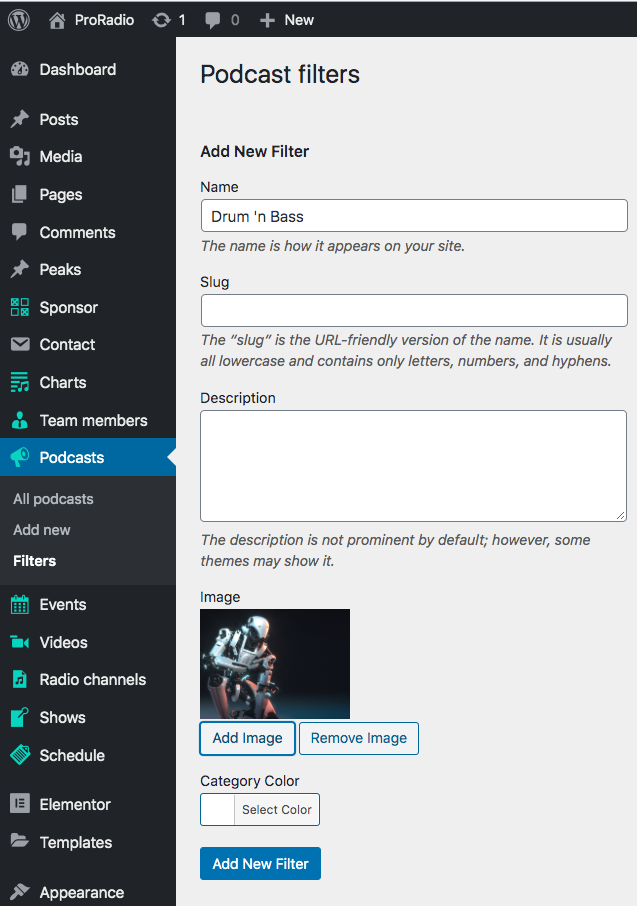Open the New content menu
The width and height of the screenshot is (637, 906).
click(x=287, y=20)
